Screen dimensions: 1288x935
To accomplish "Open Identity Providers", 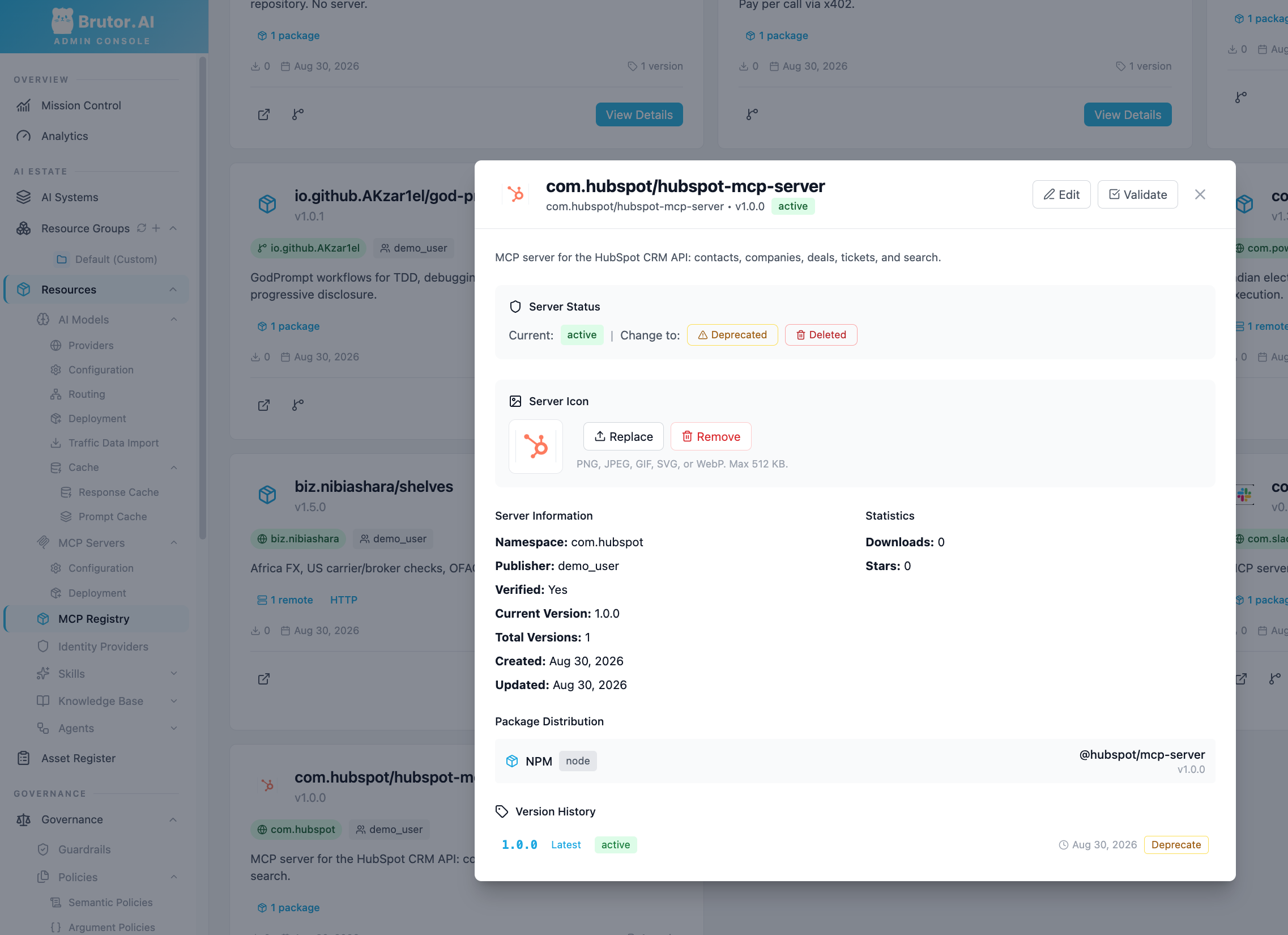I will click(103, 647).
